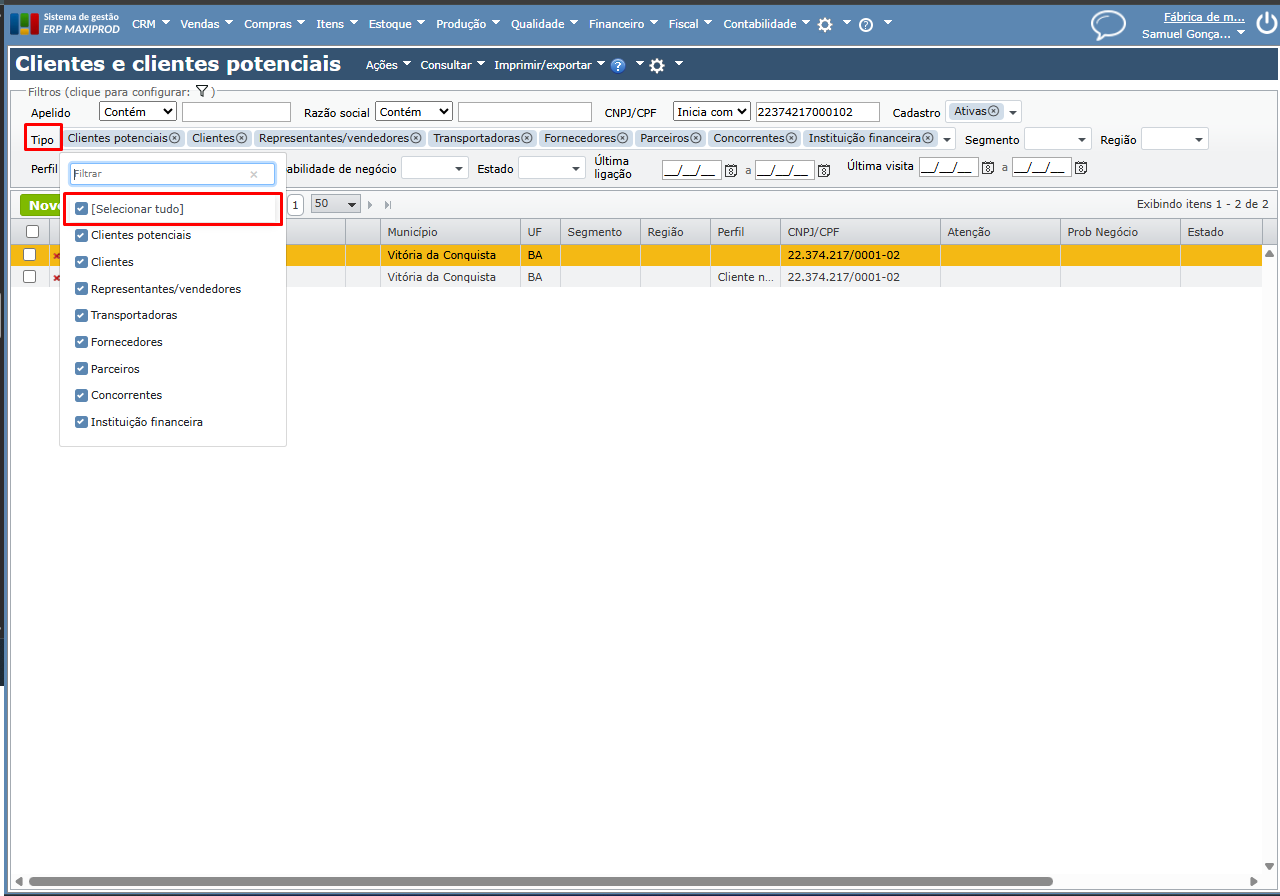Screen dimensions: 1280x896
Task: Uncheck Clientes potenciais in the list
Action: [82, 235]
